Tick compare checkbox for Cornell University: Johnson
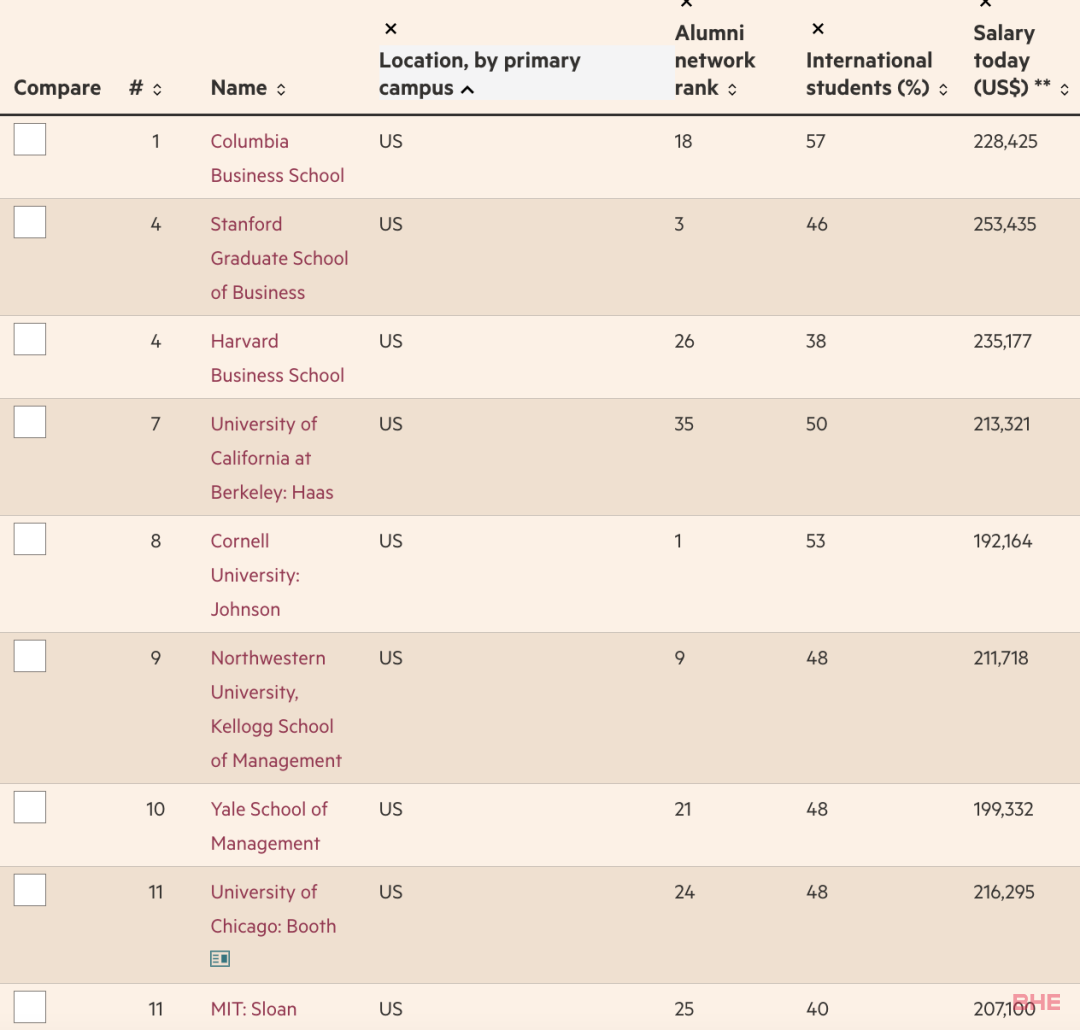This screenshot has width=1080, height=1030. click(x=30, y=539)
